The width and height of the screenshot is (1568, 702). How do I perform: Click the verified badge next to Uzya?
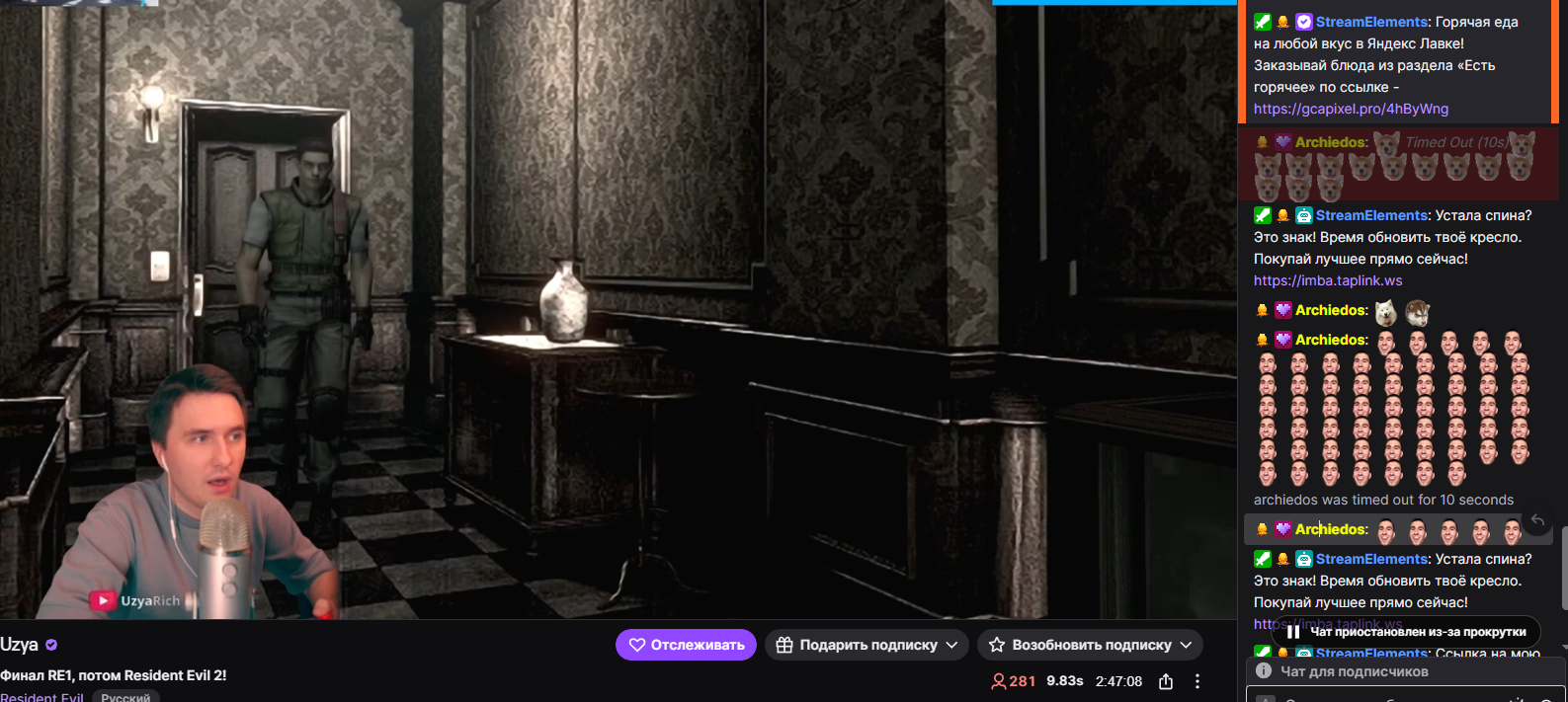[51, 645]
